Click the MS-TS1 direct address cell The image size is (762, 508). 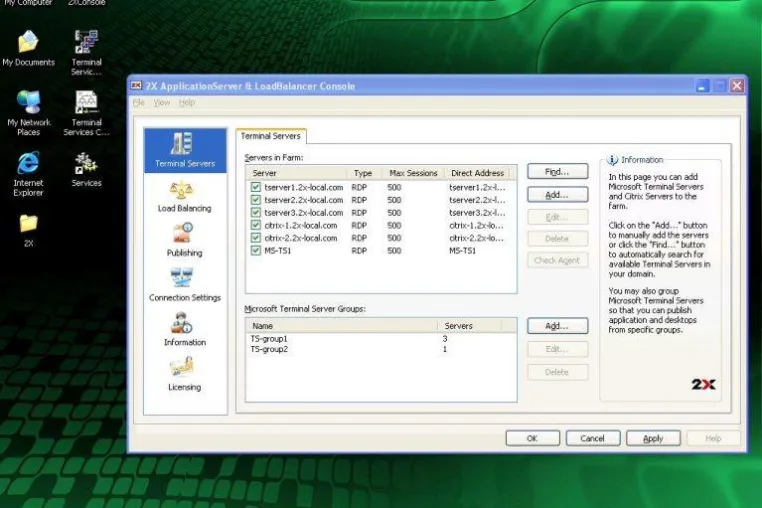click(462, 250)
